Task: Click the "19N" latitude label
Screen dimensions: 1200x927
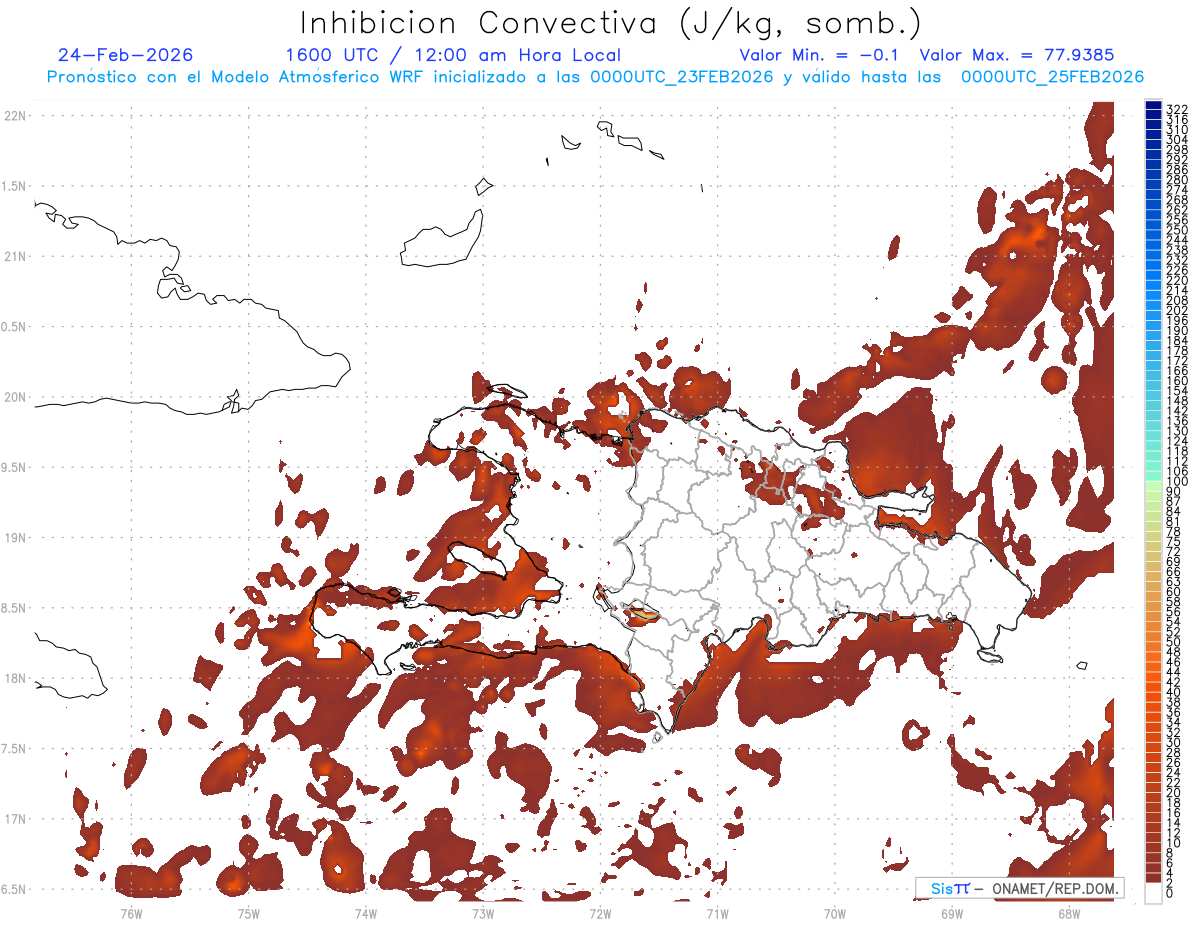Action: tap(16, 537)
